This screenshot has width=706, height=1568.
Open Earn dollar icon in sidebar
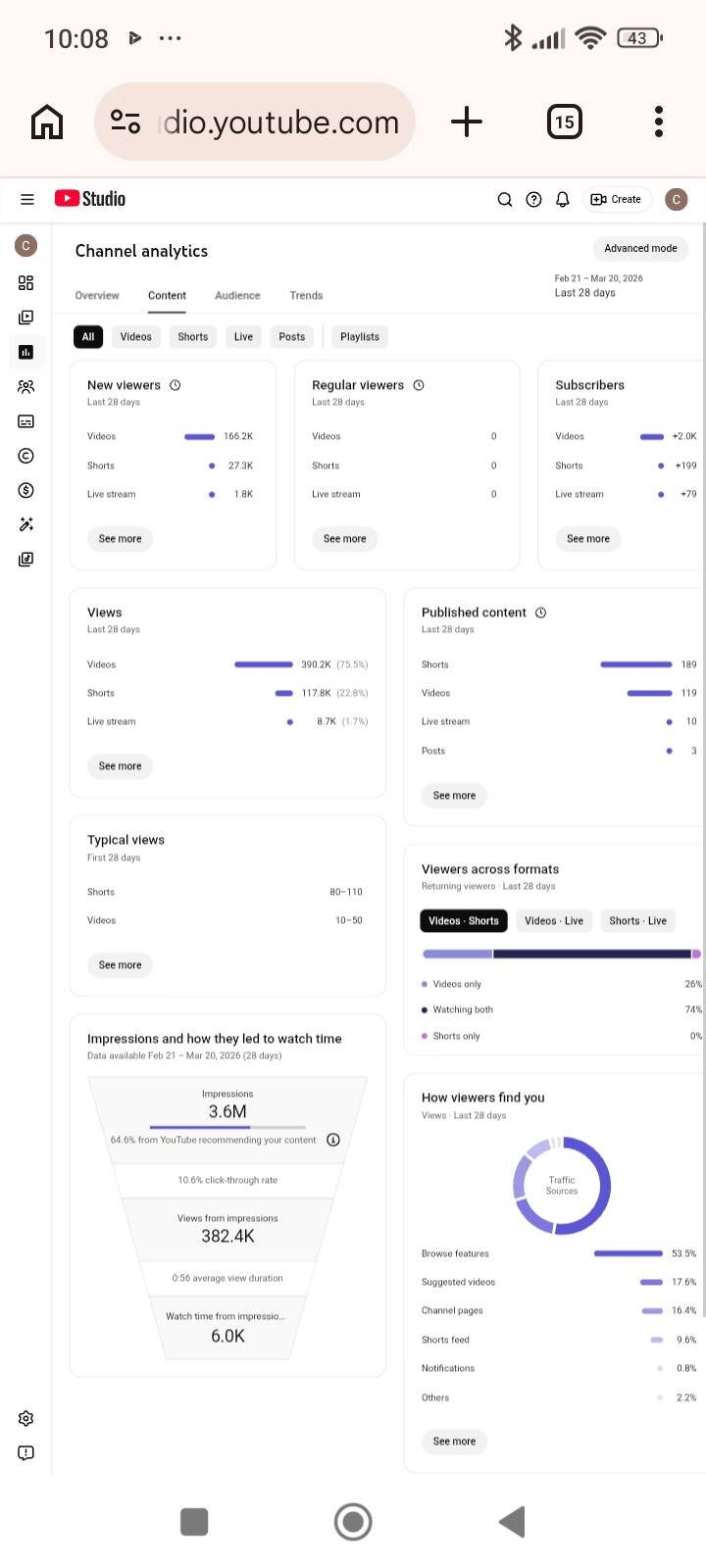point(26,490)
